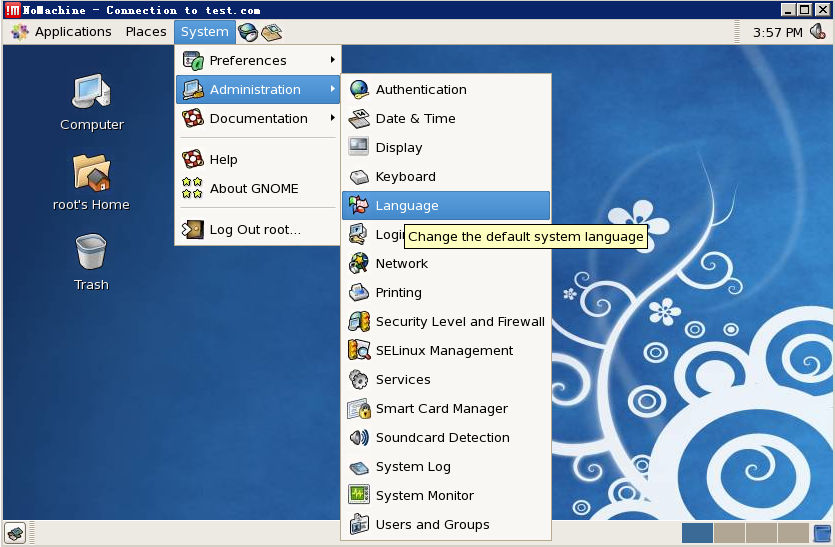Click the Printing printer icon

click(x=358, y=292)
